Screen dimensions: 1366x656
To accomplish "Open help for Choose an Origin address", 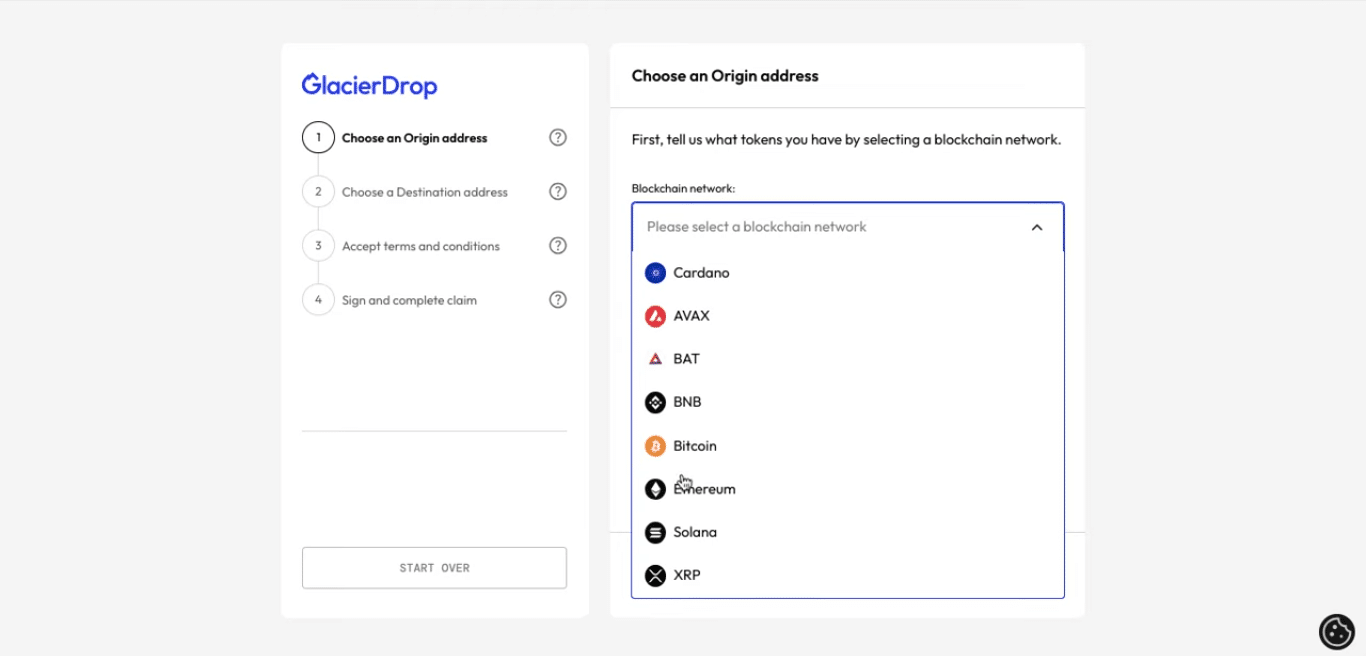I will 558,138.
